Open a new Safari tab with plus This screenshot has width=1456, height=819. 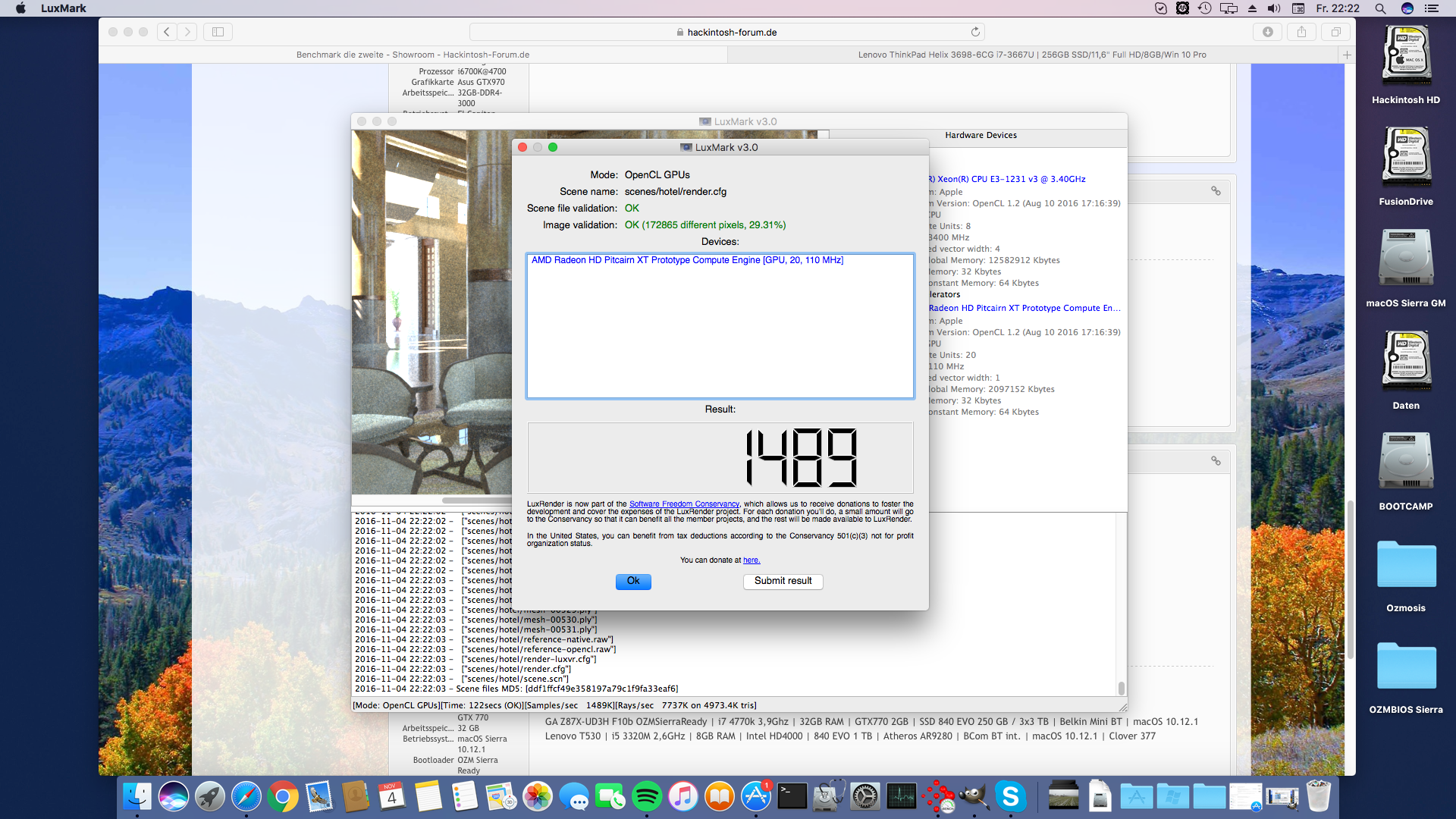pyautogui.click(x=1347, y=55)
